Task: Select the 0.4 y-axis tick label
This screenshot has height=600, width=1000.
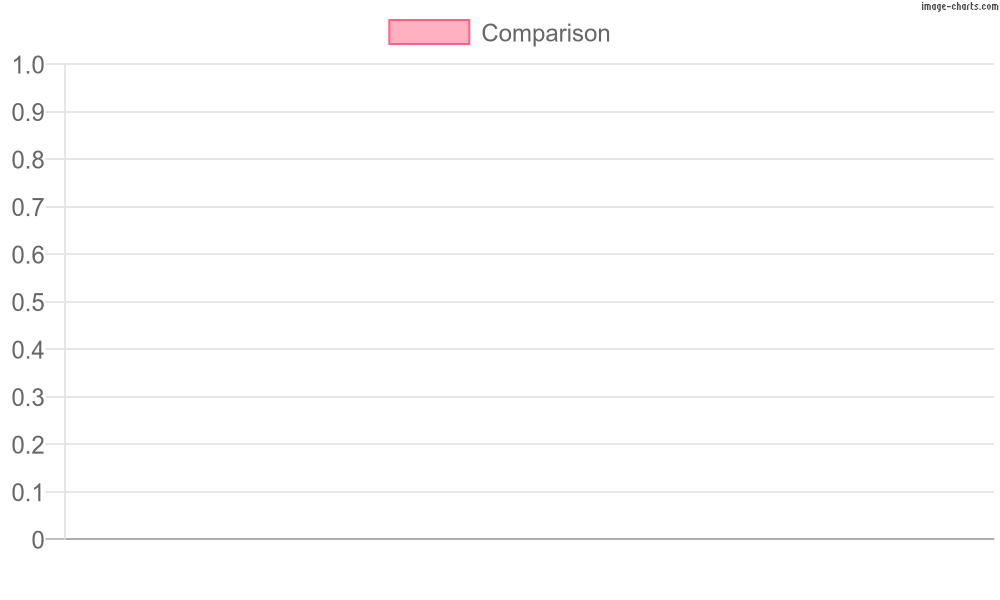Action: click(28, 350)
